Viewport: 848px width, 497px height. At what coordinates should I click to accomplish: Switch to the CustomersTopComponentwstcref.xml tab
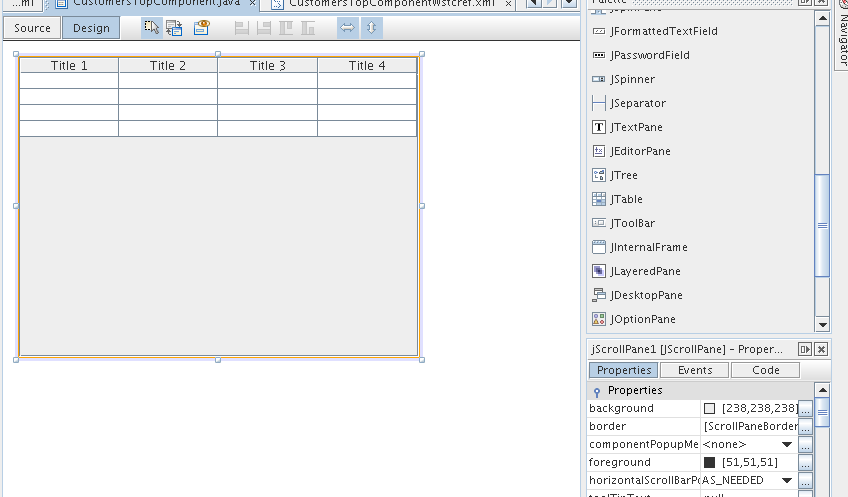click(392, 3)
